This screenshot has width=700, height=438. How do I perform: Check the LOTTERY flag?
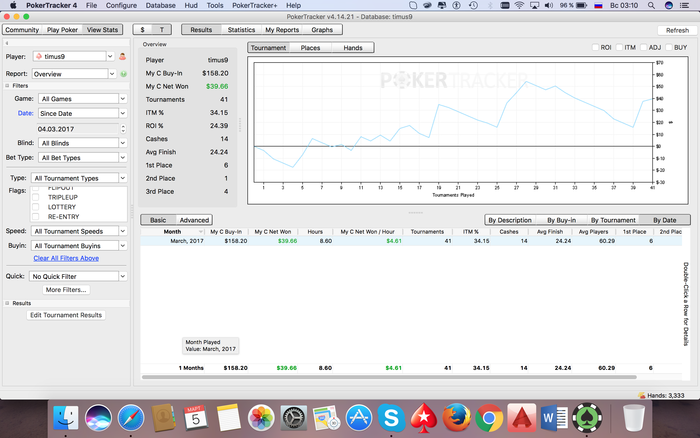click(36, 207)
